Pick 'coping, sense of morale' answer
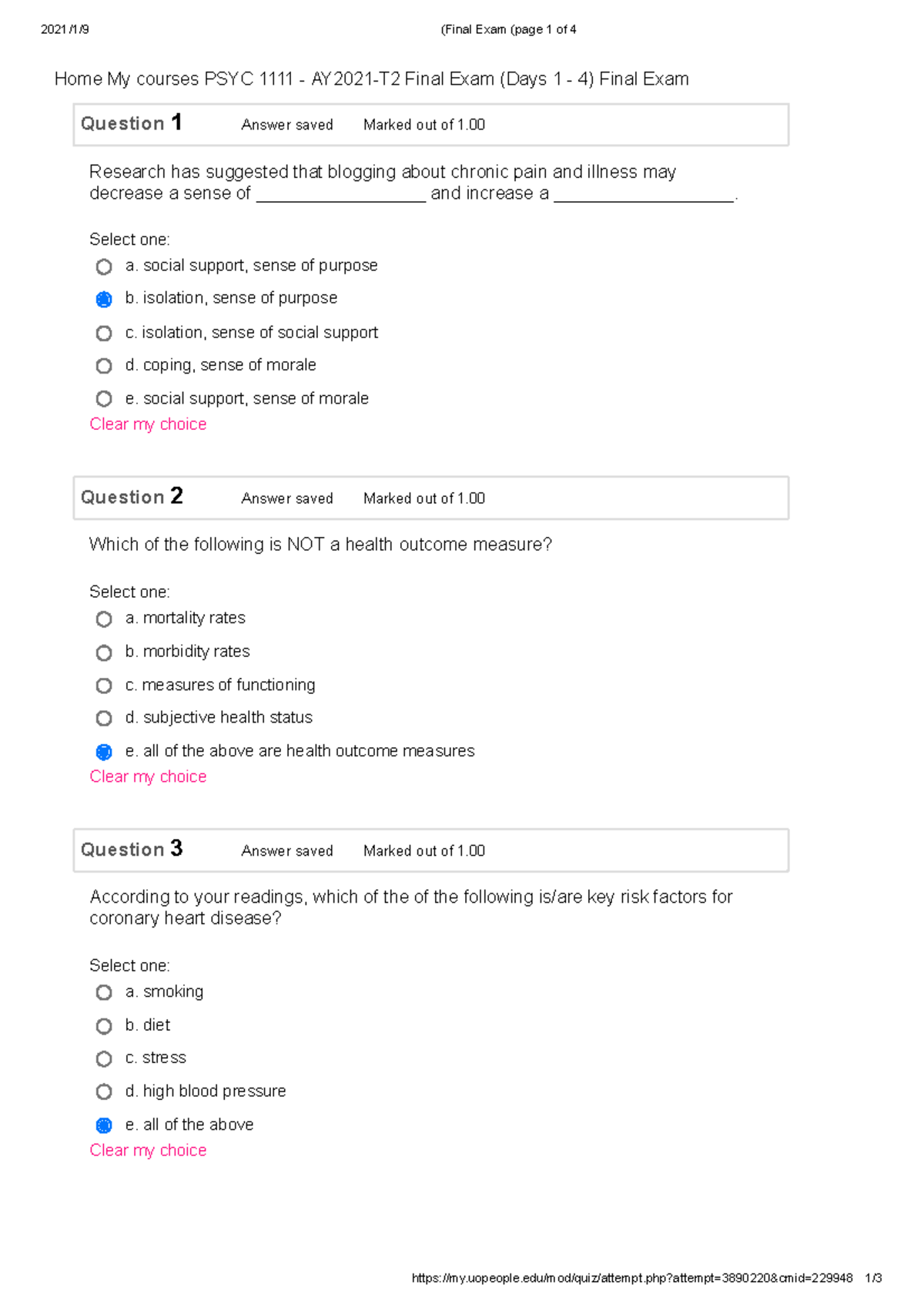Screen dimensions: 924x1308 click(104, 366)
